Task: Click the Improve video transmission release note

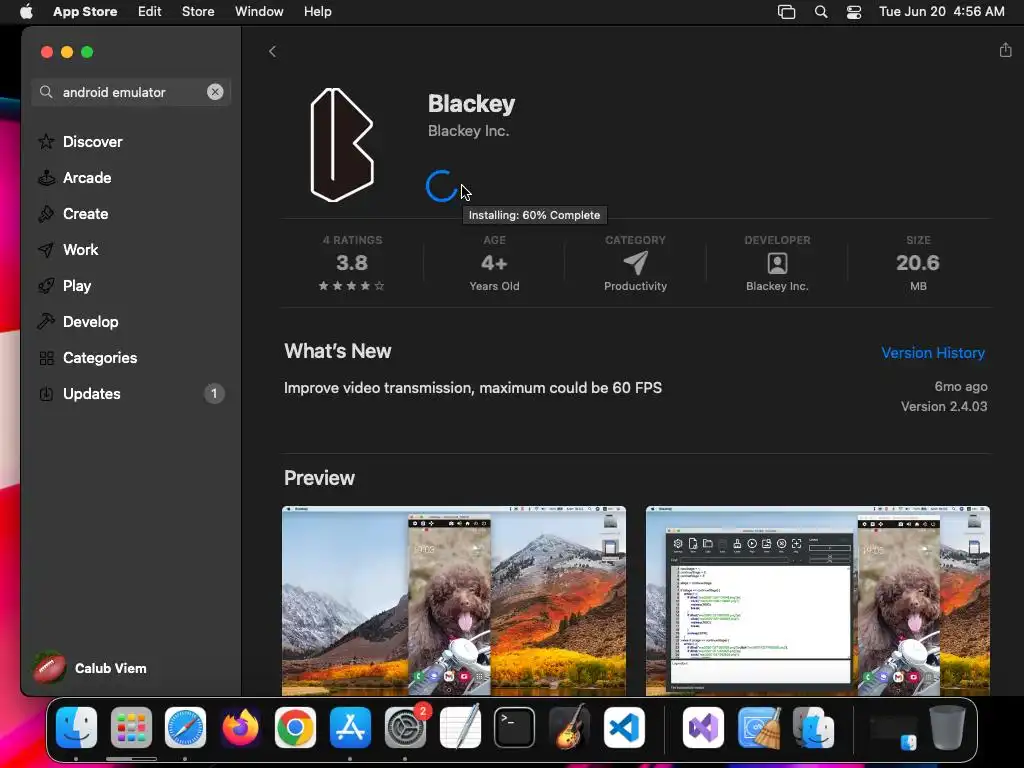Action: pyautogui.click(x=473, y=388)
